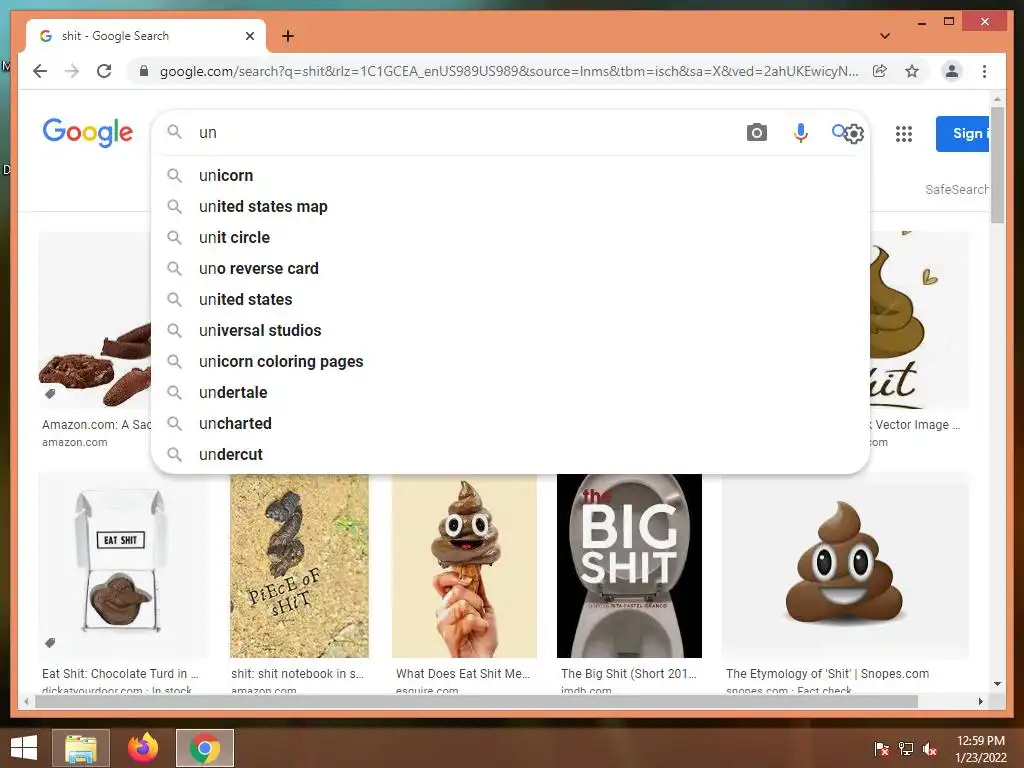This screenshot has width=1024, height=768.
Task: Open the 'Piece of Shit' notebook image
Action: [x=299, y=566]
